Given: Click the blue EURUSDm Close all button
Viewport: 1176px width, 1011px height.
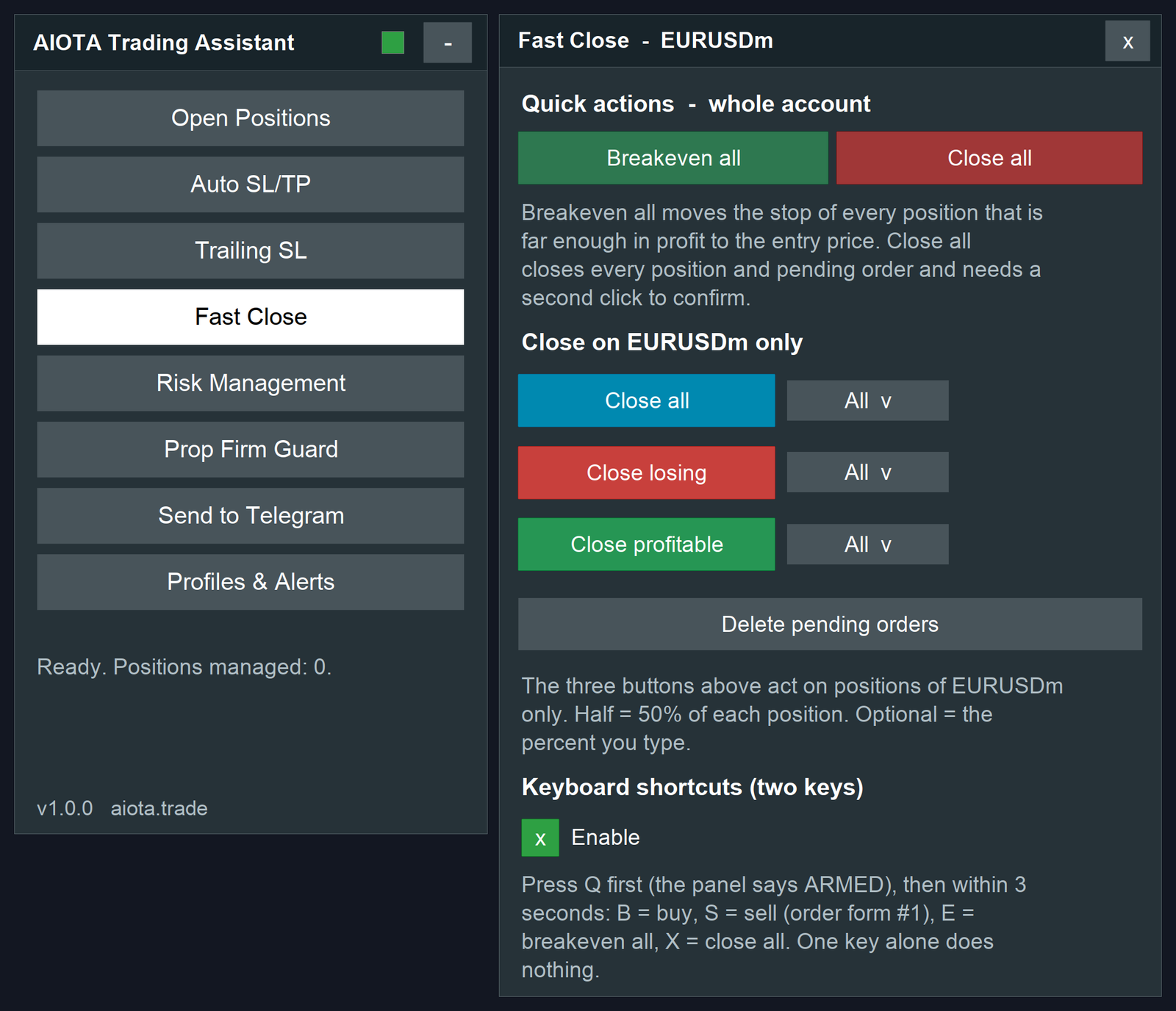Looking at the screenshot, I should pyautogui.click(x=647, y=400).
